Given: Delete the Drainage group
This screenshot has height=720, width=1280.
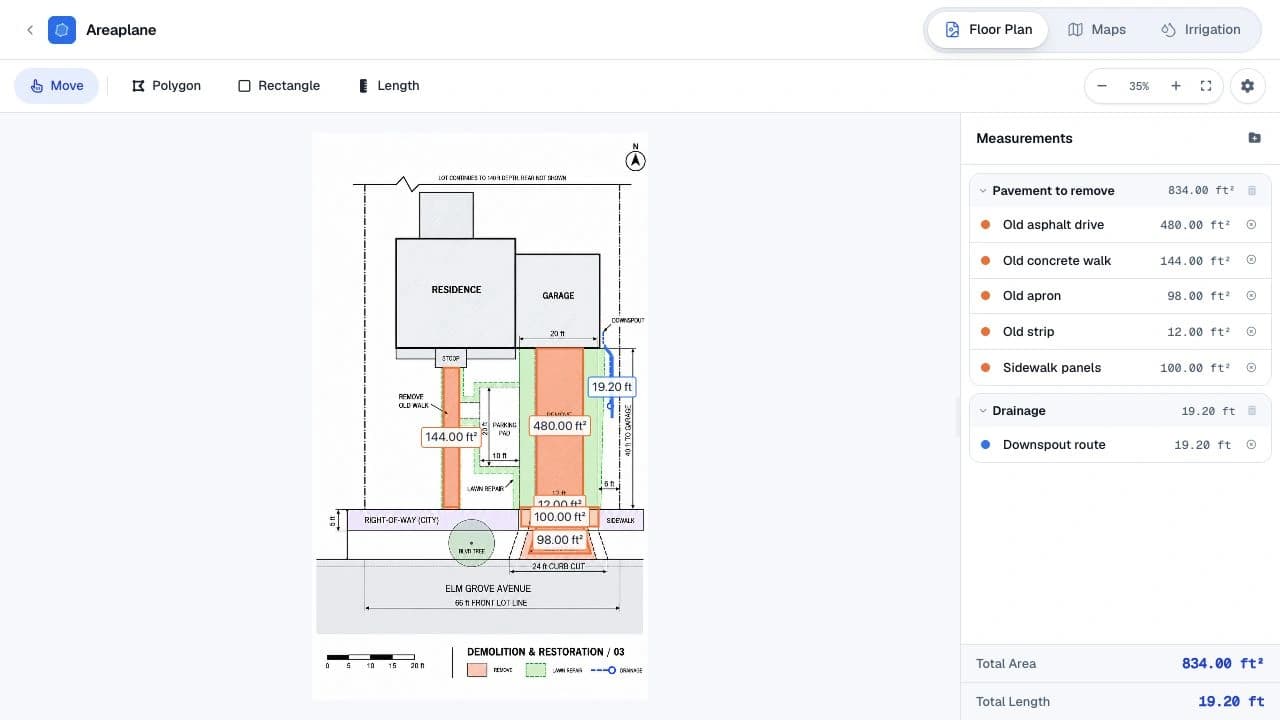Looking at the screenshot, I should click(x=1251, y=411).
